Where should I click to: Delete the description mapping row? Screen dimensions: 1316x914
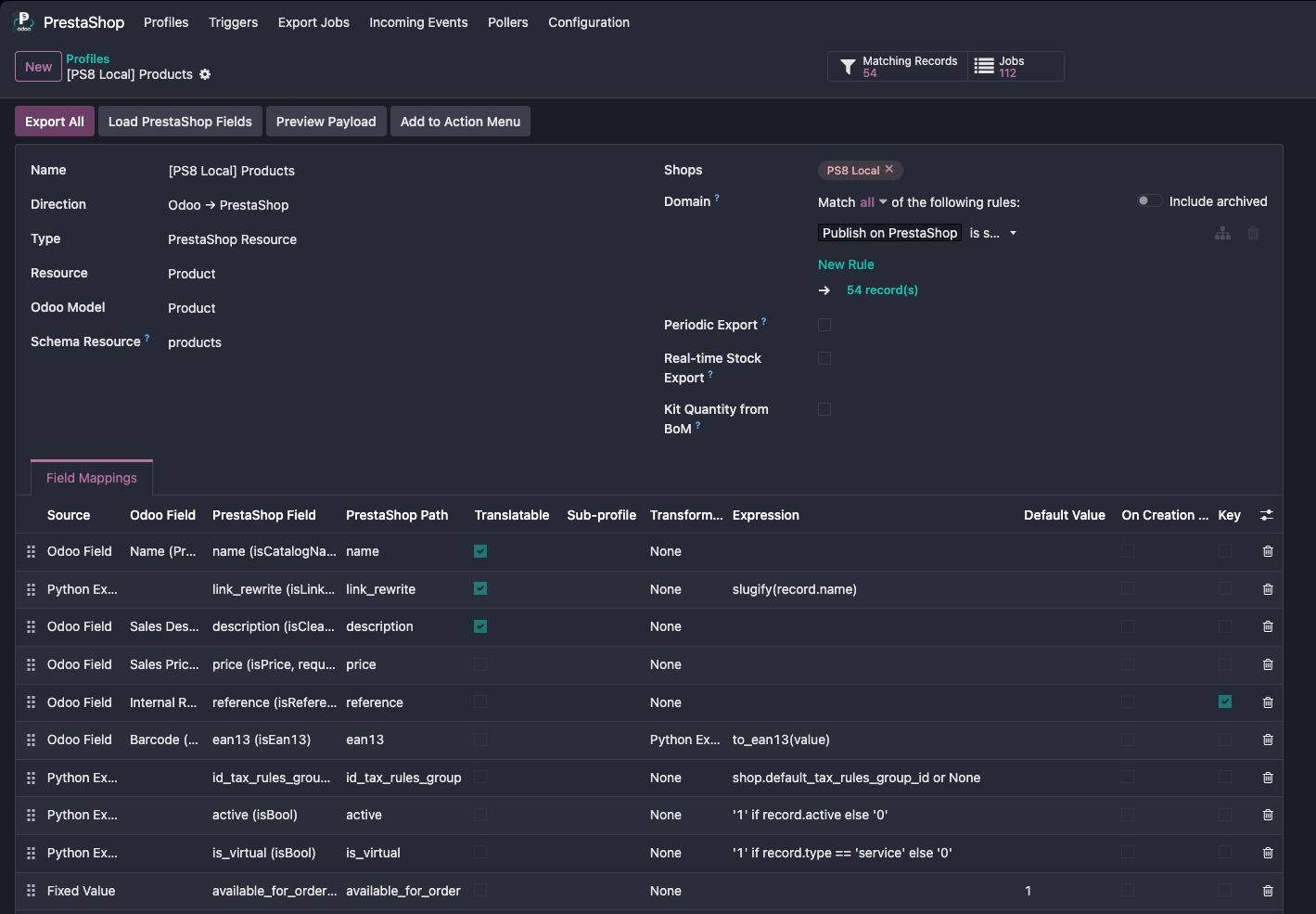[1268, 626]
